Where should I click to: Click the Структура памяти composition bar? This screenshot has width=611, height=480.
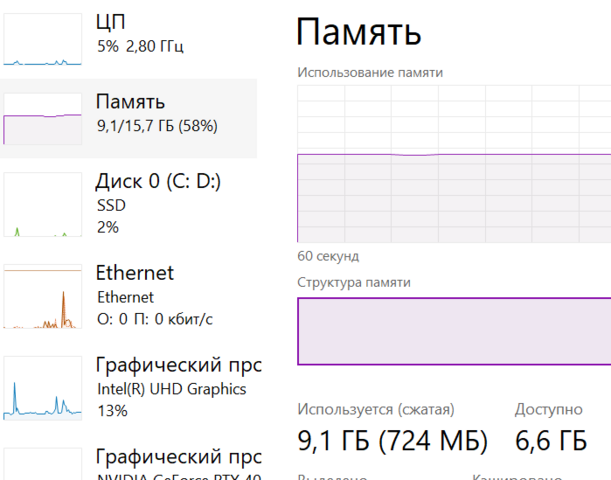tap(453, 331)
